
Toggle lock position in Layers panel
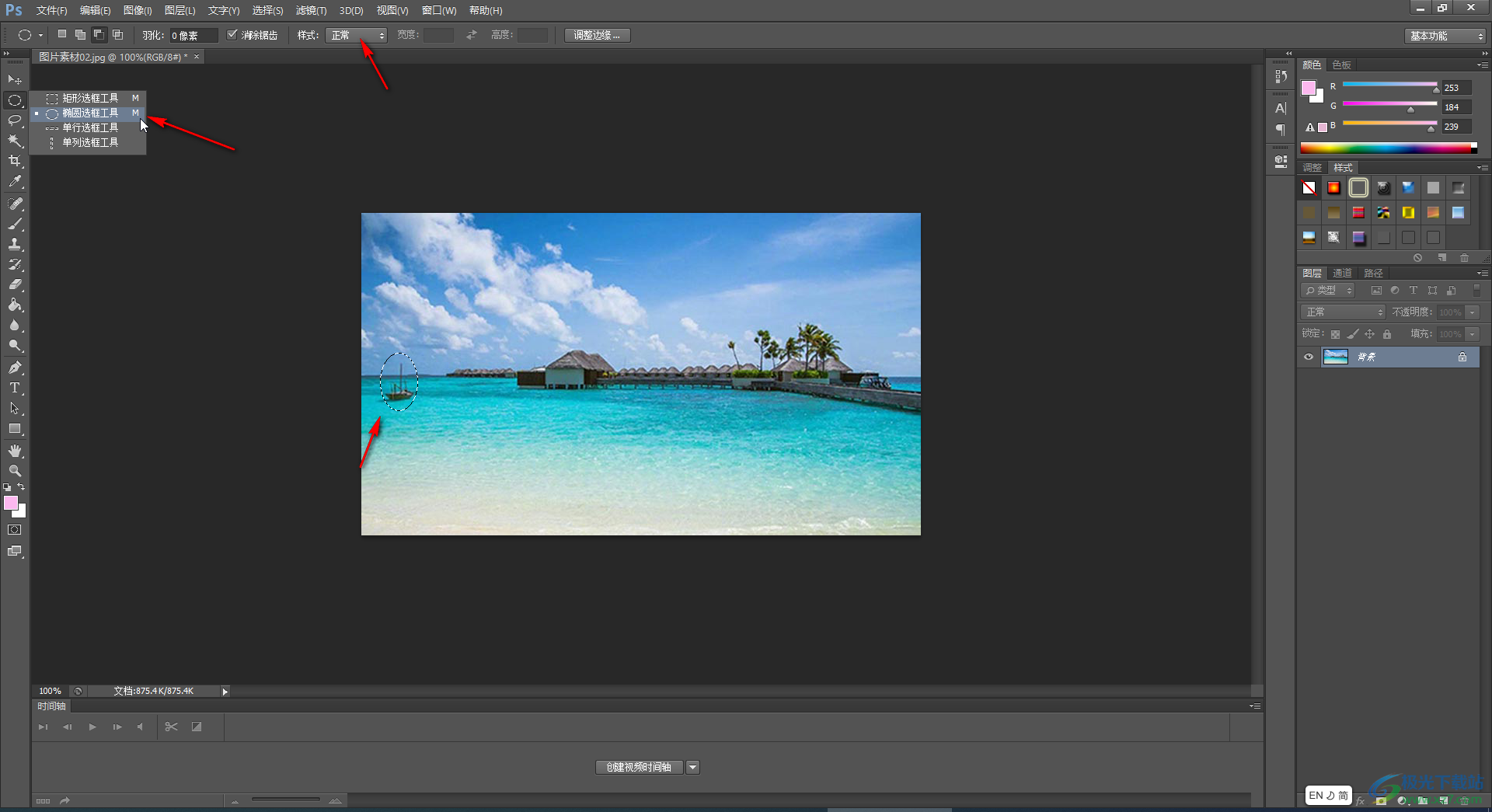coord(1369,334)
